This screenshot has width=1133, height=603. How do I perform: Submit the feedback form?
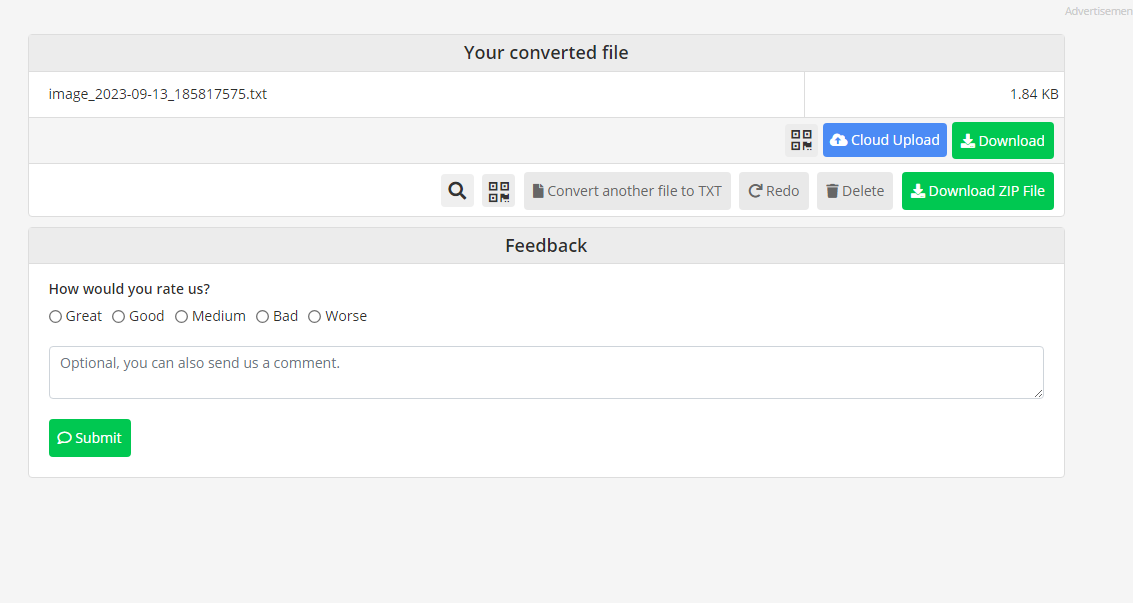tap(90, 438)
